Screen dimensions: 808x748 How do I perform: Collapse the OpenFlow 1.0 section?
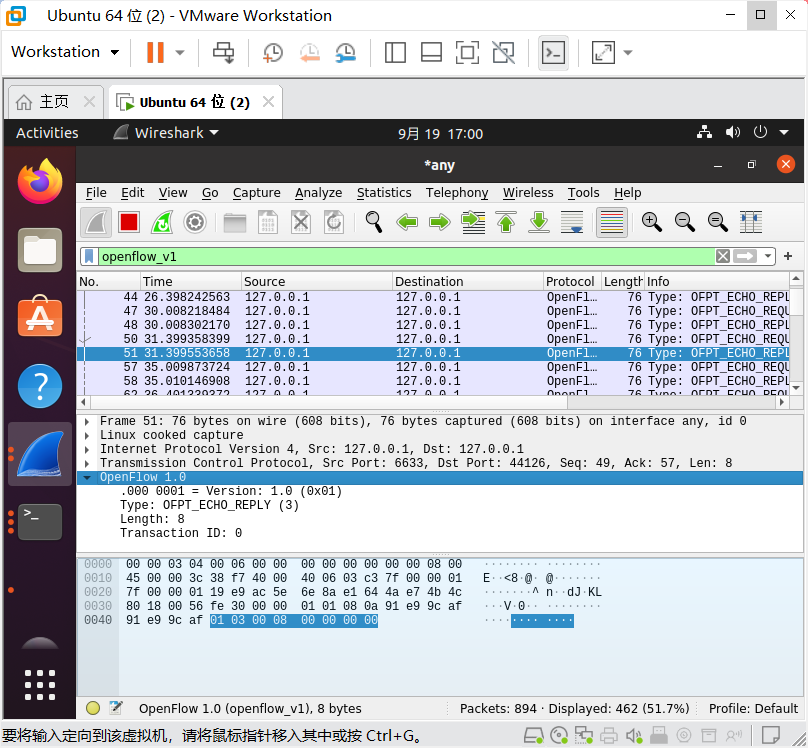coord(87,478)
